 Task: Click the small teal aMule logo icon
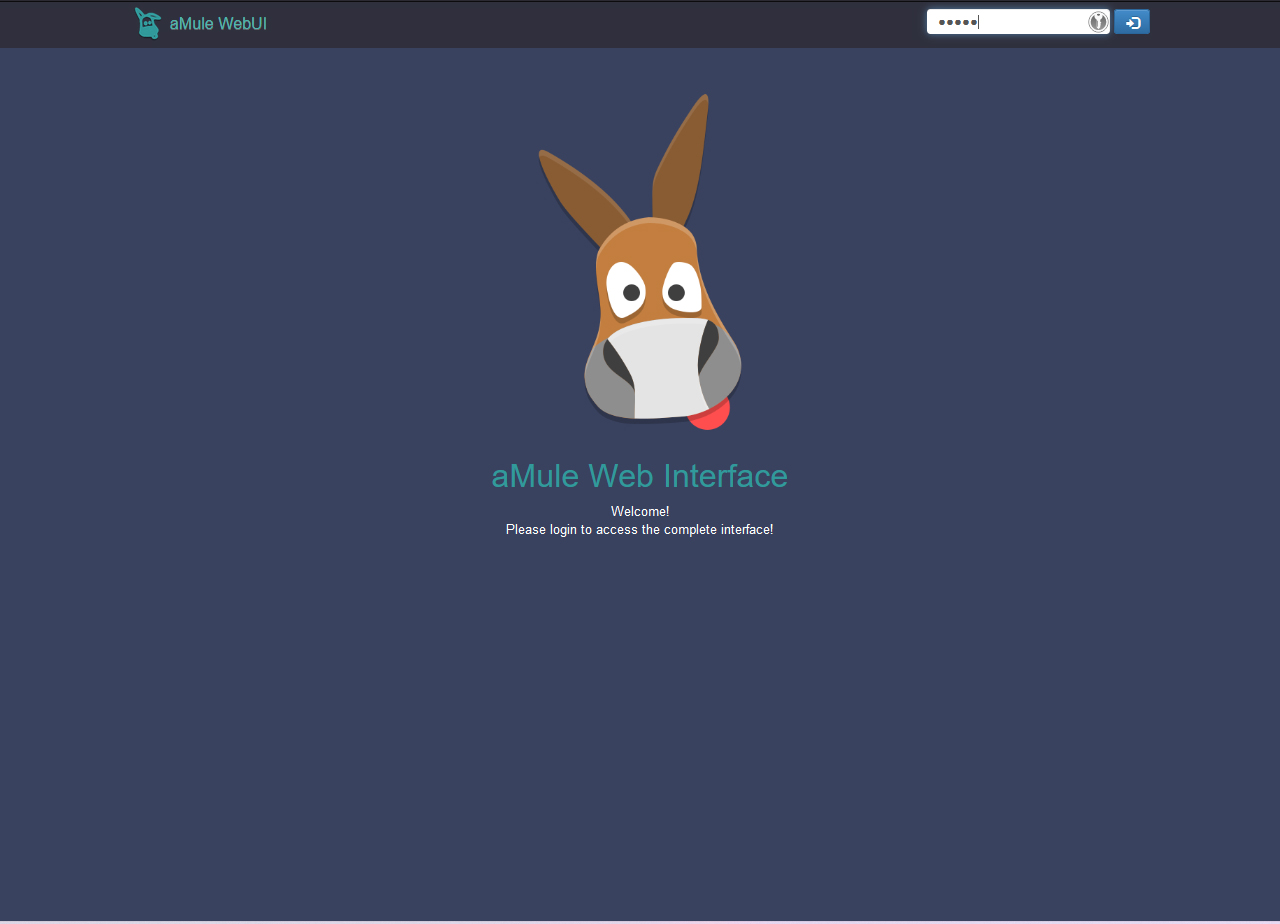click(x=148, y=23)
